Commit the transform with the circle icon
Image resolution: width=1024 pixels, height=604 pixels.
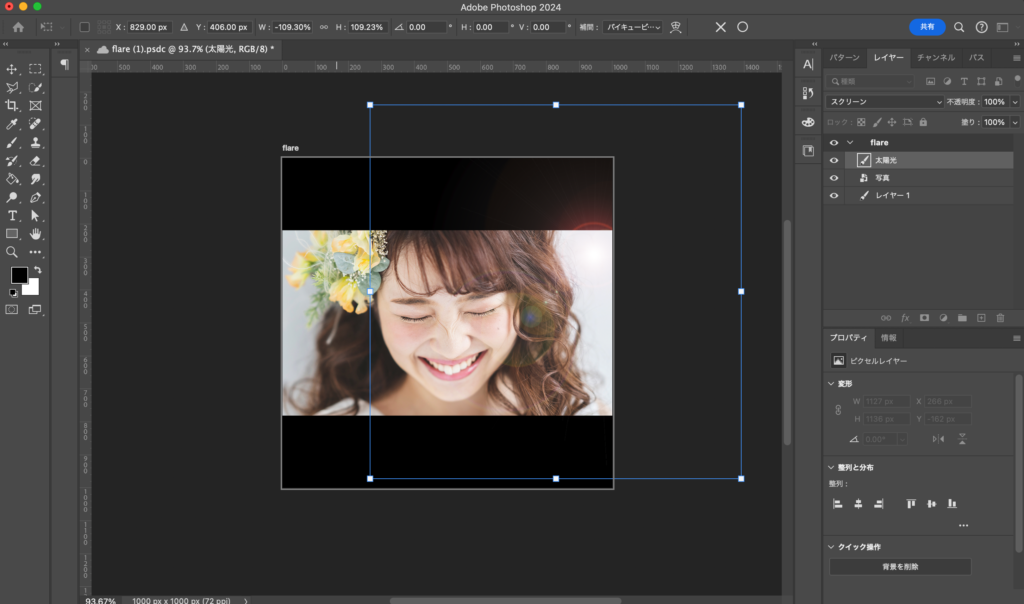point(743,27)
